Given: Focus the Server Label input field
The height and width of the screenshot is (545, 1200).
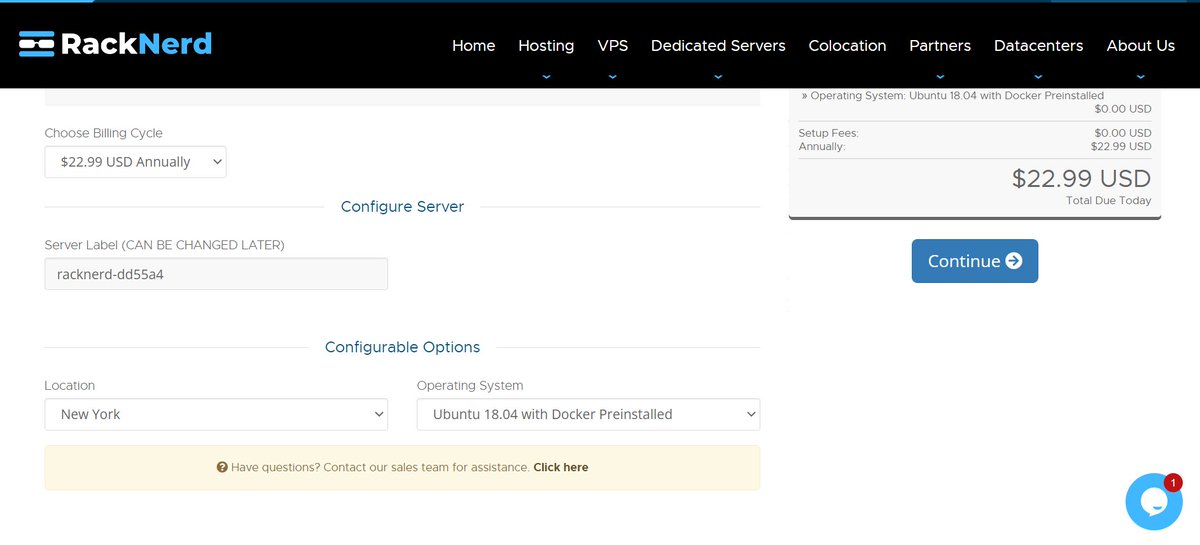Looking at the screenshot, I should pos(216,274).
